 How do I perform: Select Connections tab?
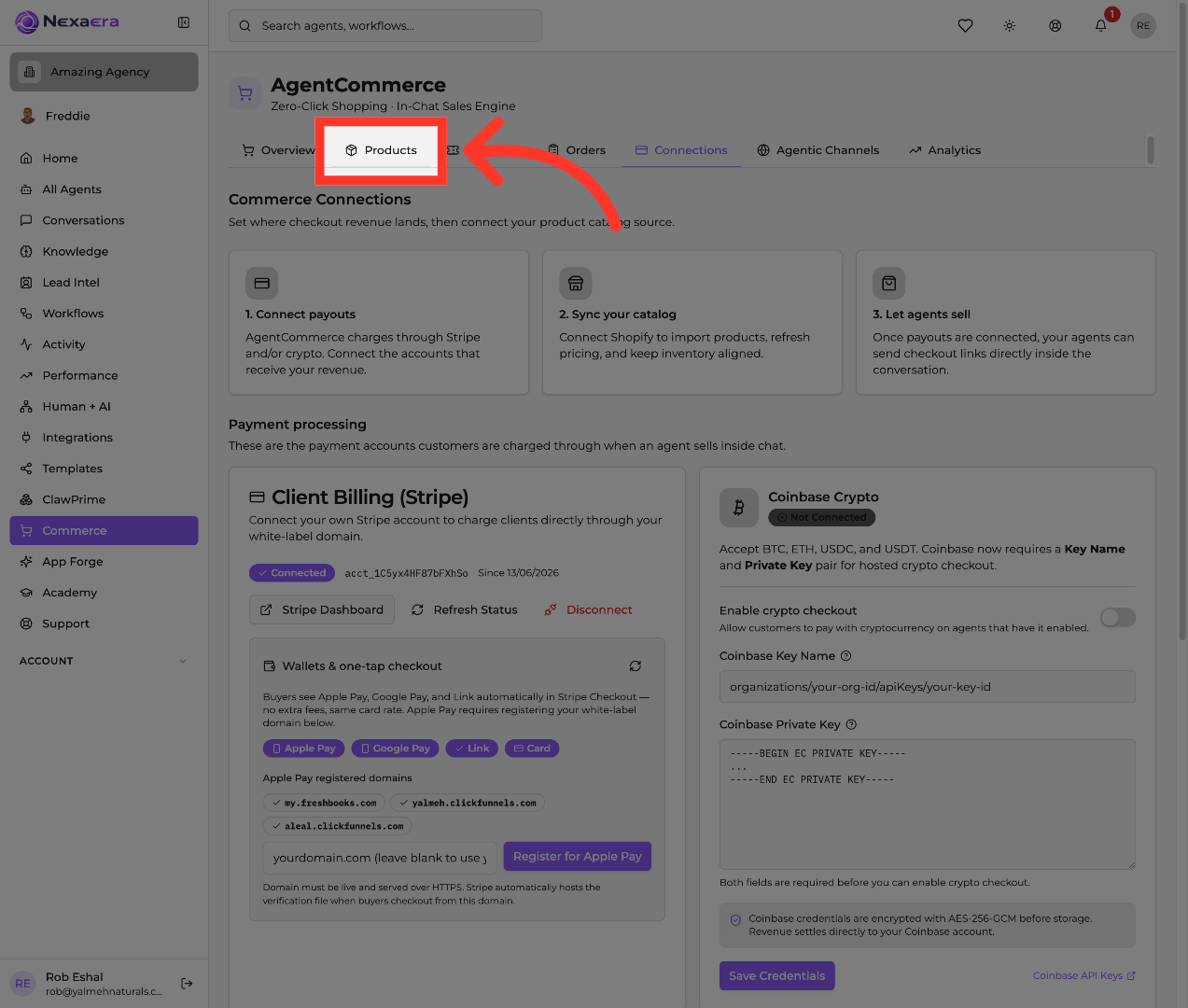(x=681, y=150)
